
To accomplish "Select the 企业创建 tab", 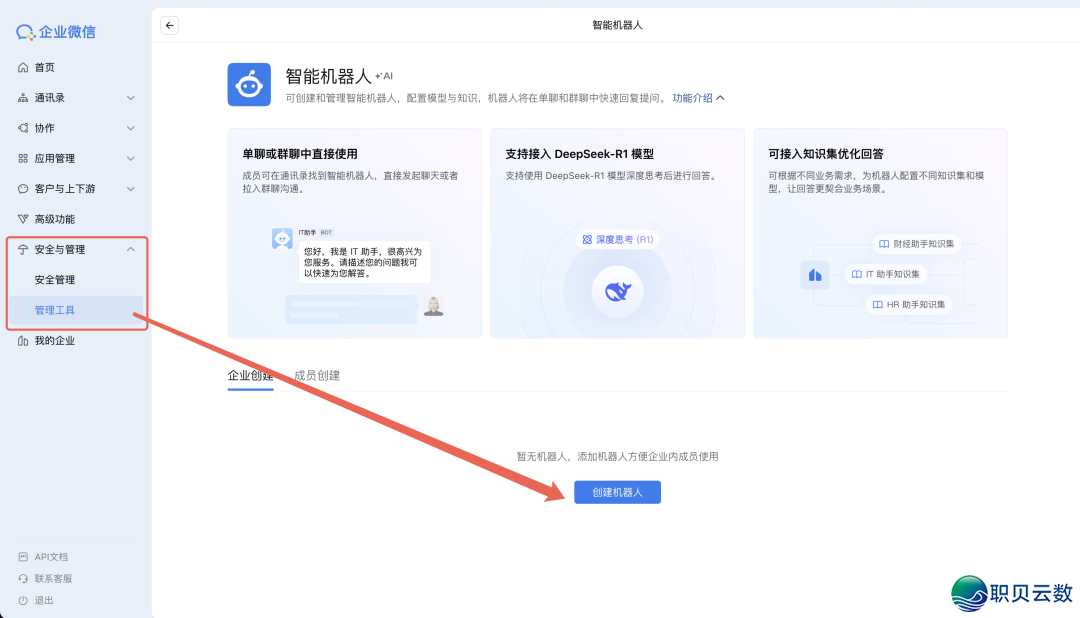I will coord(251,375).
